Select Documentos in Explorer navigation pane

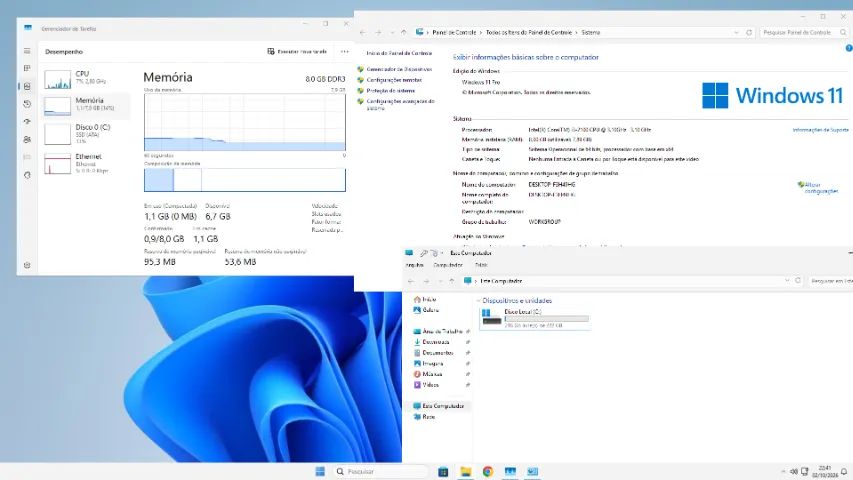point(433,353)
